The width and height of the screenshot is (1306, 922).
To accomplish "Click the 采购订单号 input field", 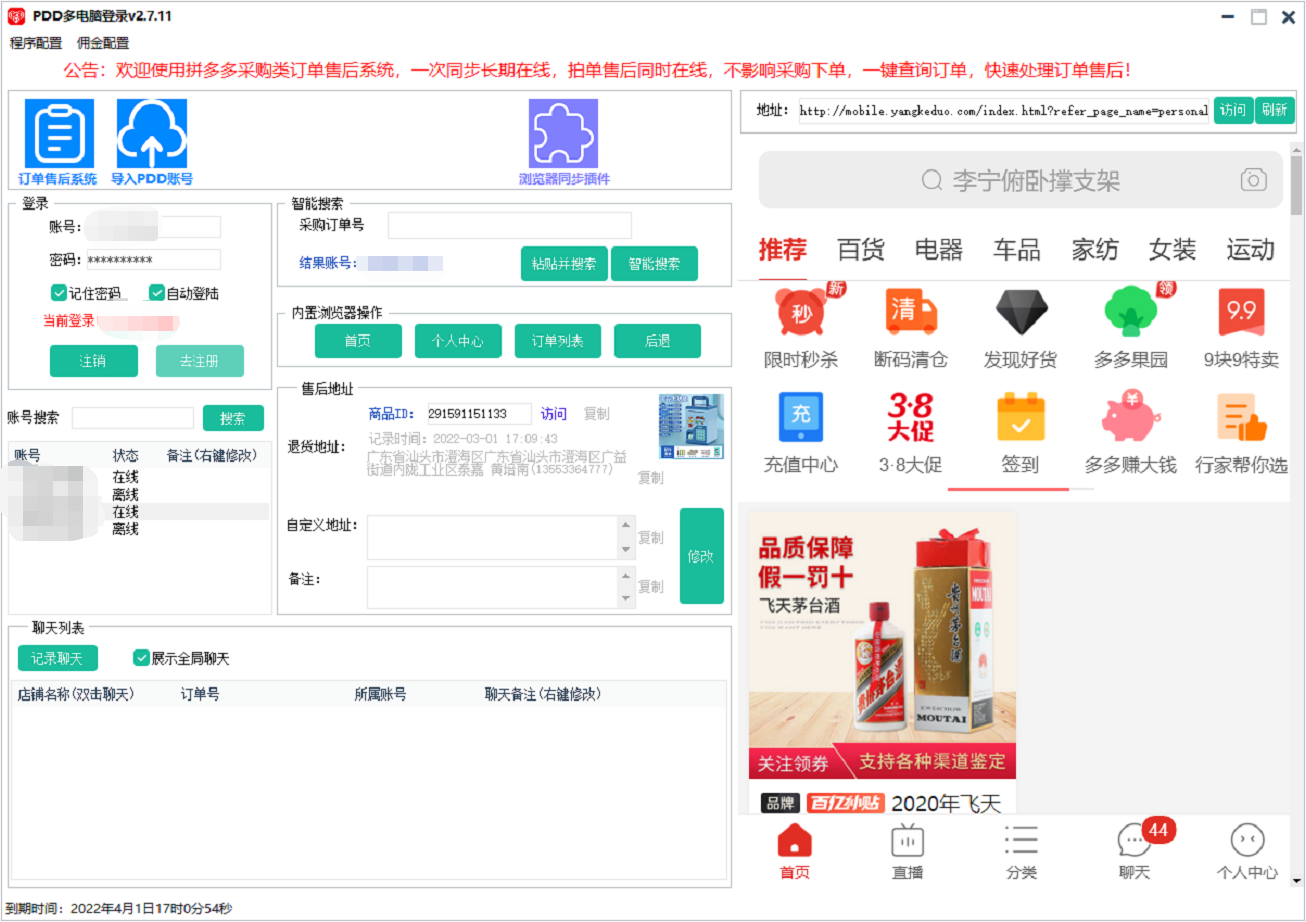I will 509,225.
